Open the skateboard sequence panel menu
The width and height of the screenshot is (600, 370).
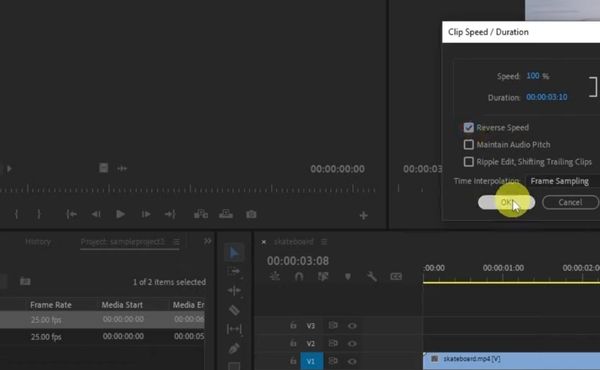tap(324, 242)
